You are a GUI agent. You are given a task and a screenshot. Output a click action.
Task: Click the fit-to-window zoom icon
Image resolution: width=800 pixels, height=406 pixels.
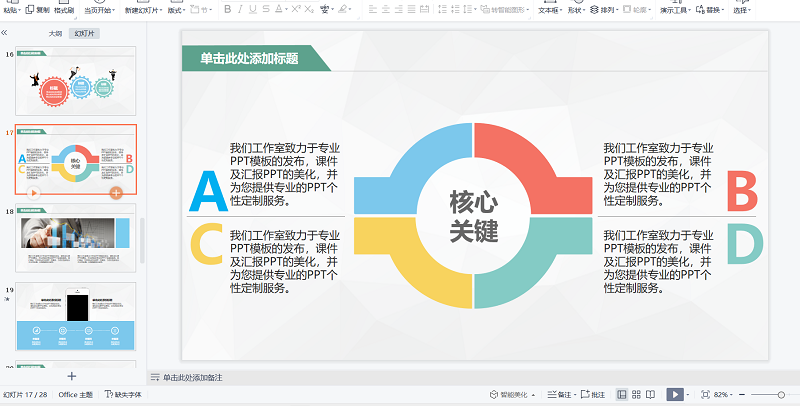[x=705, y=395]
